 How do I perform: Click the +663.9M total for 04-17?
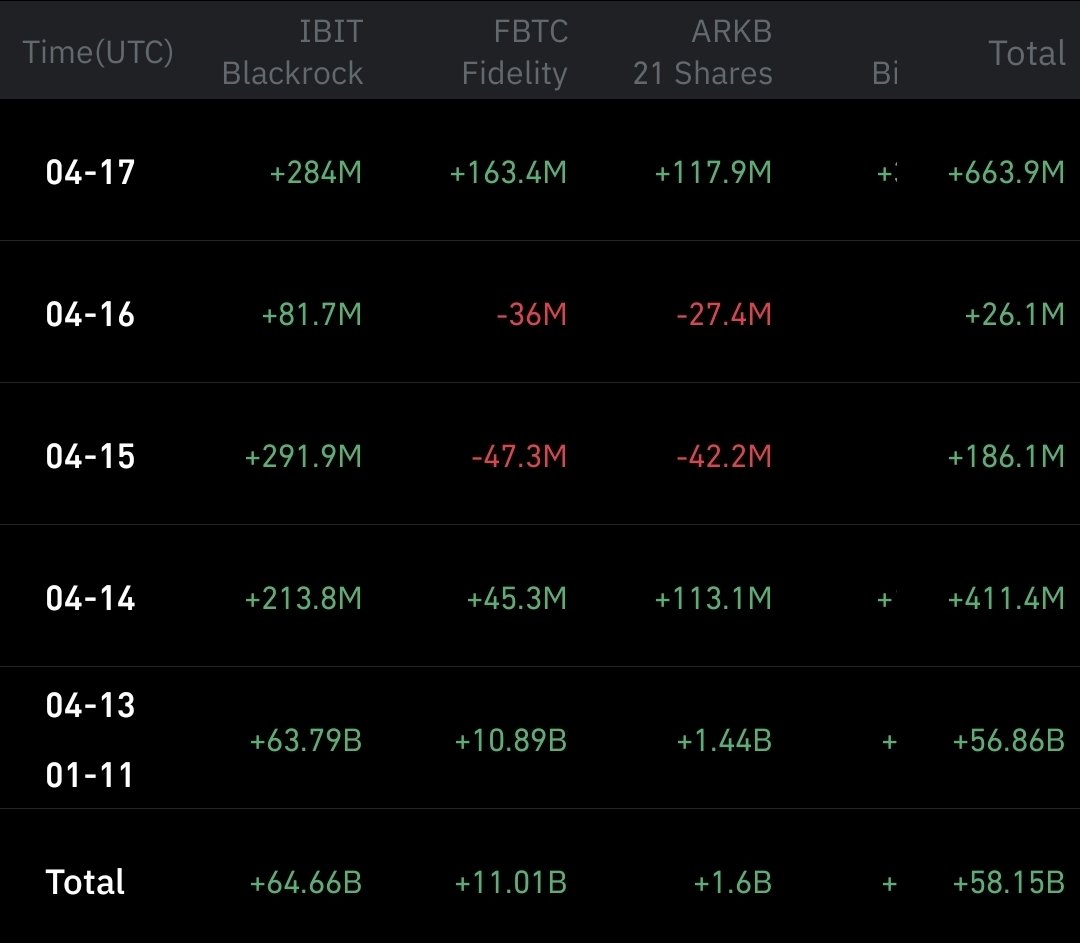coord(1006,173)
